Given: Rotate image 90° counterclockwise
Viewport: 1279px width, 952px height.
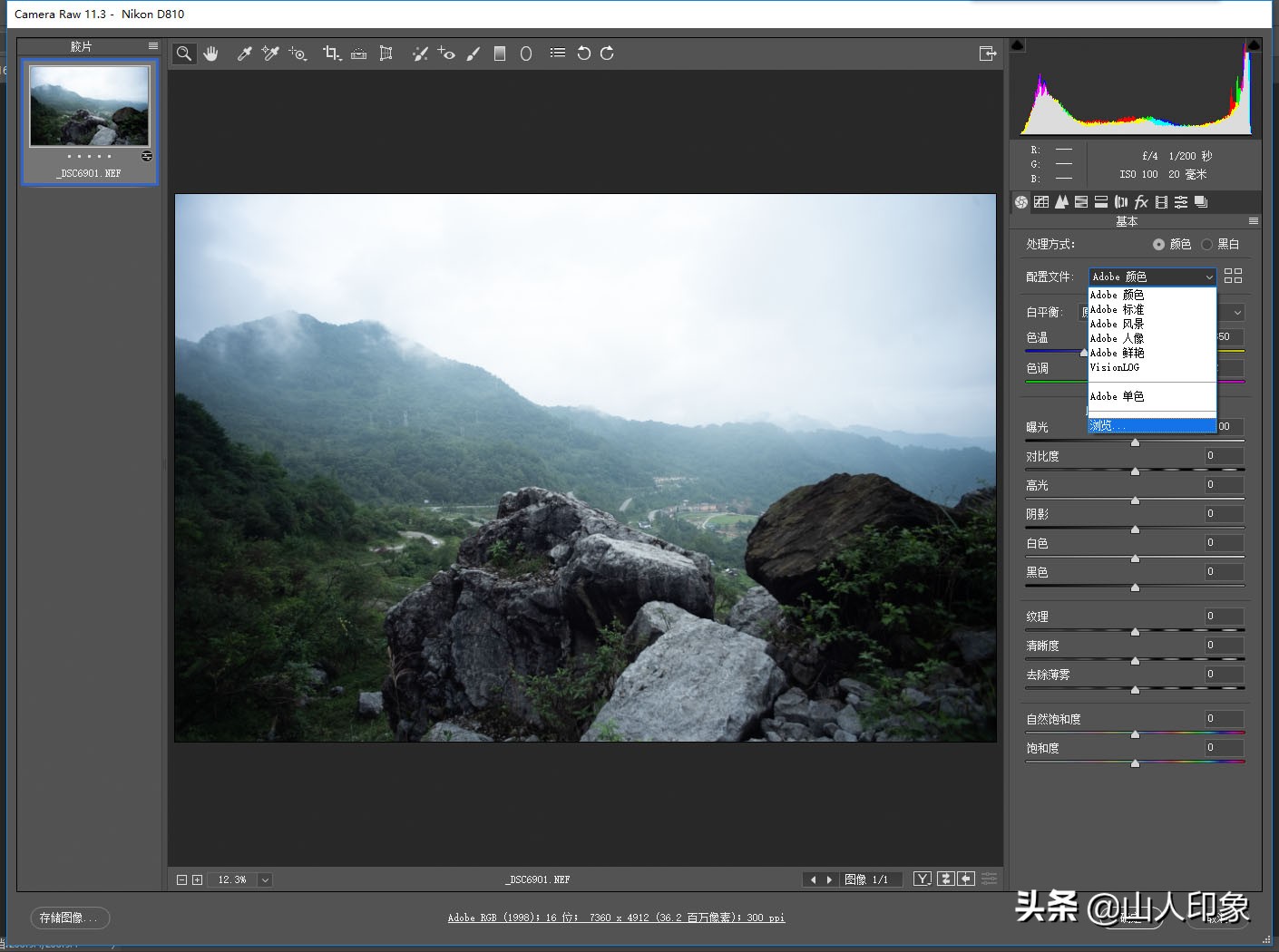Looking at the screenshot, I should coord(583,53).
